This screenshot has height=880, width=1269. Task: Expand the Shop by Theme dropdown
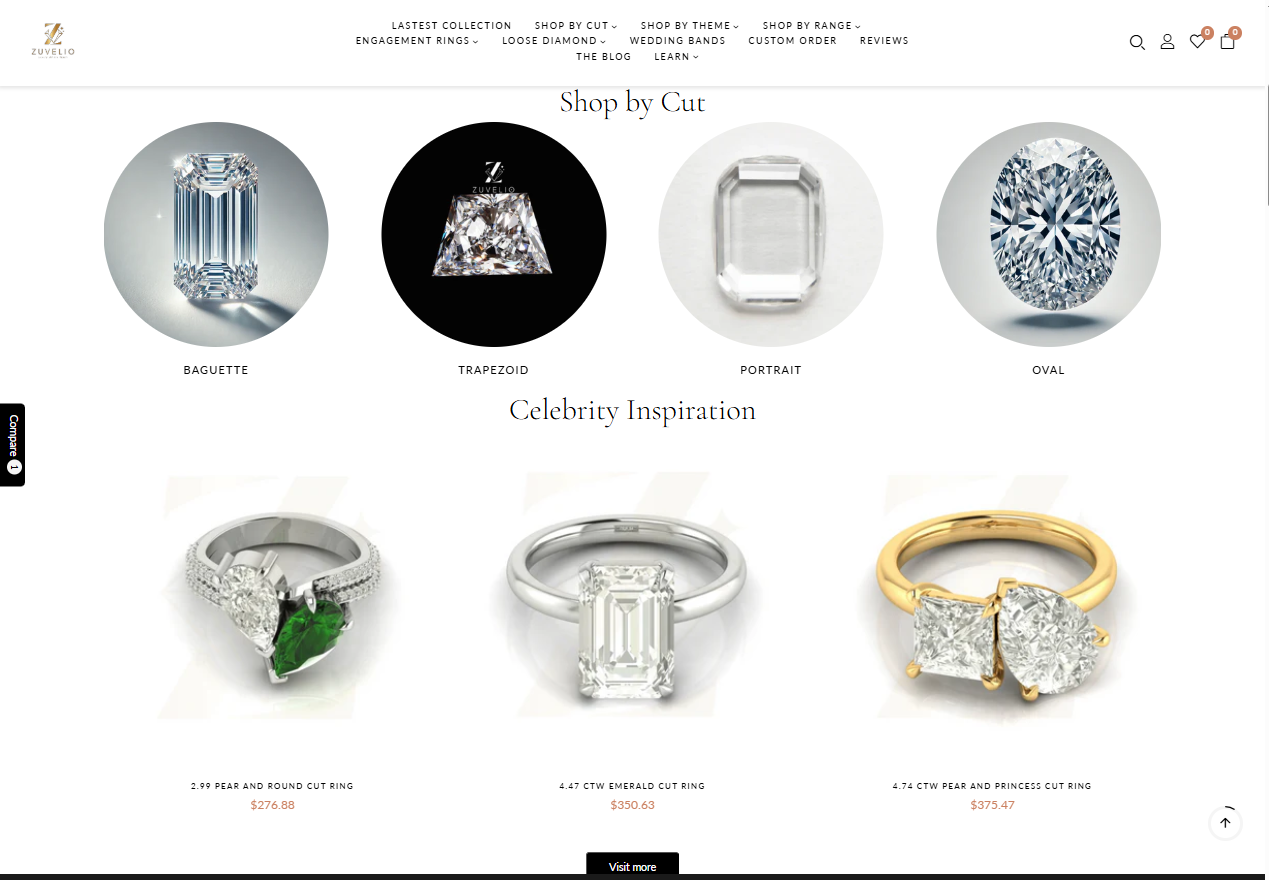click(x=690, y=25)
